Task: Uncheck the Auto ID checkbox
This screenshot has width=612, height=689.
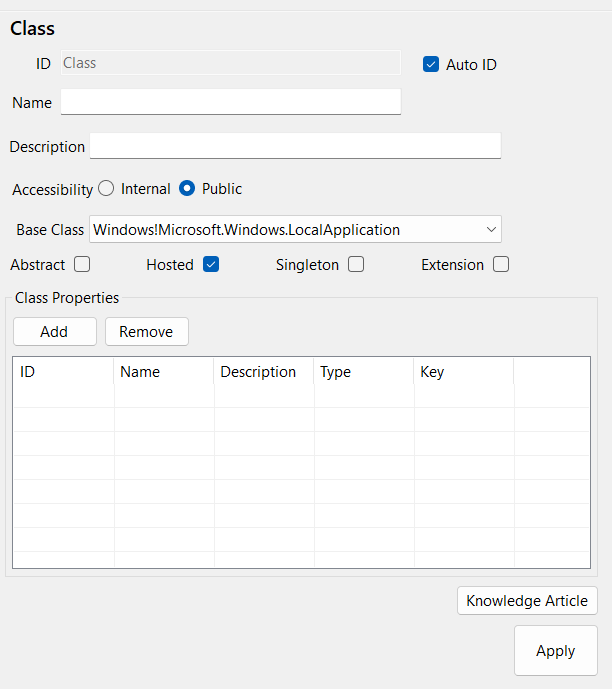Action: point(431,64)
